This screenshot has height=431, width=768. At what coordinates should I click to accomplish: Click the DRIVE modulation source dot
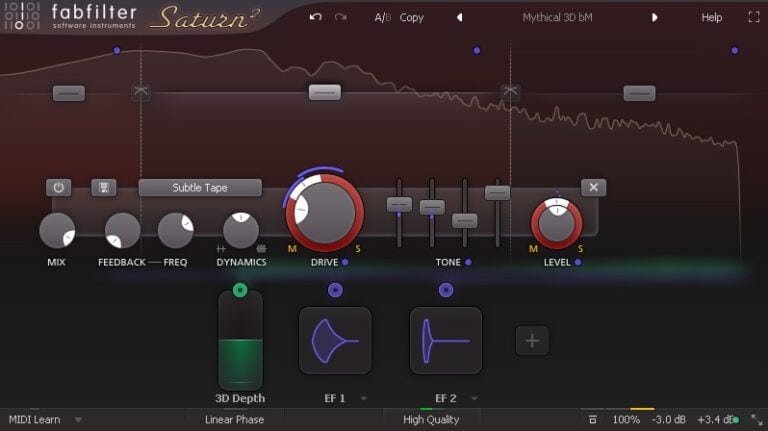(x=345, y=263)
